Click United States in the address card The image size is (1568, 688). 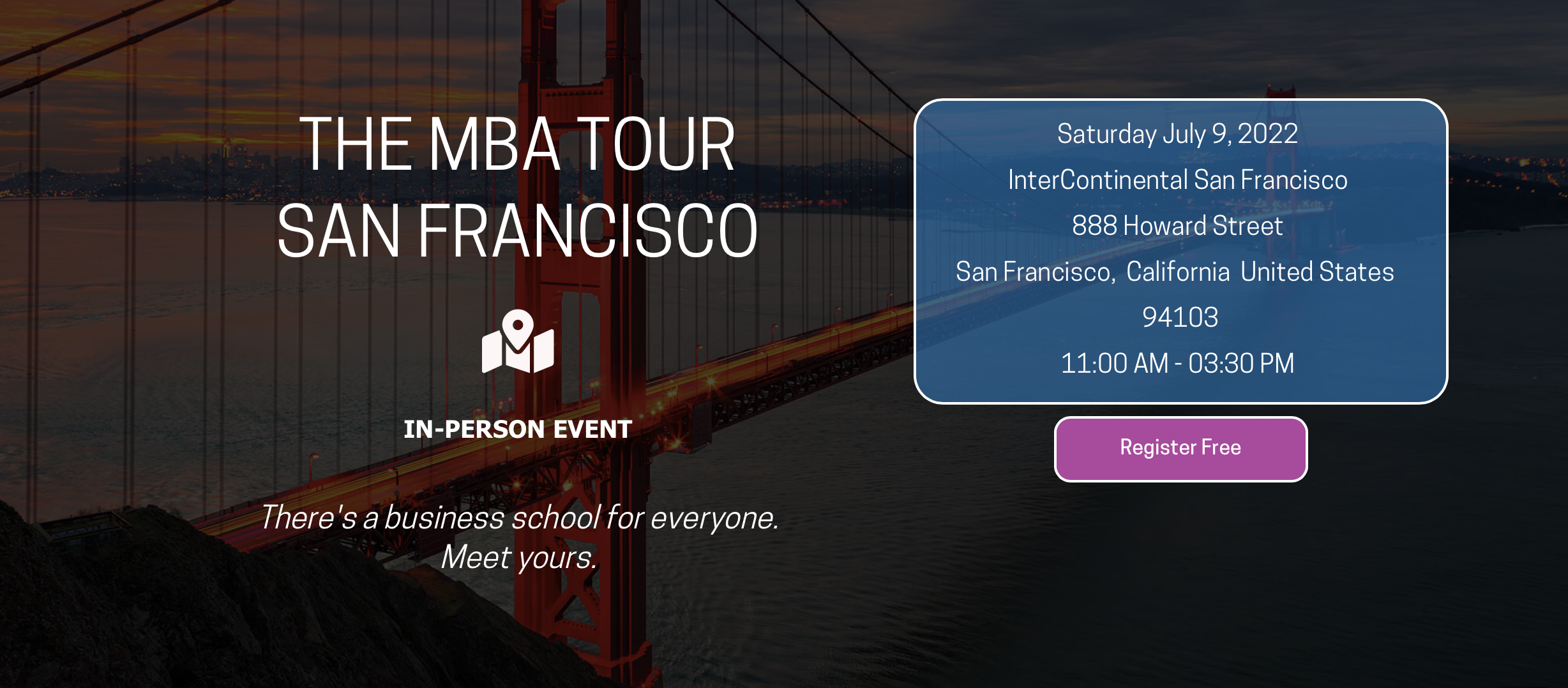1317,272
